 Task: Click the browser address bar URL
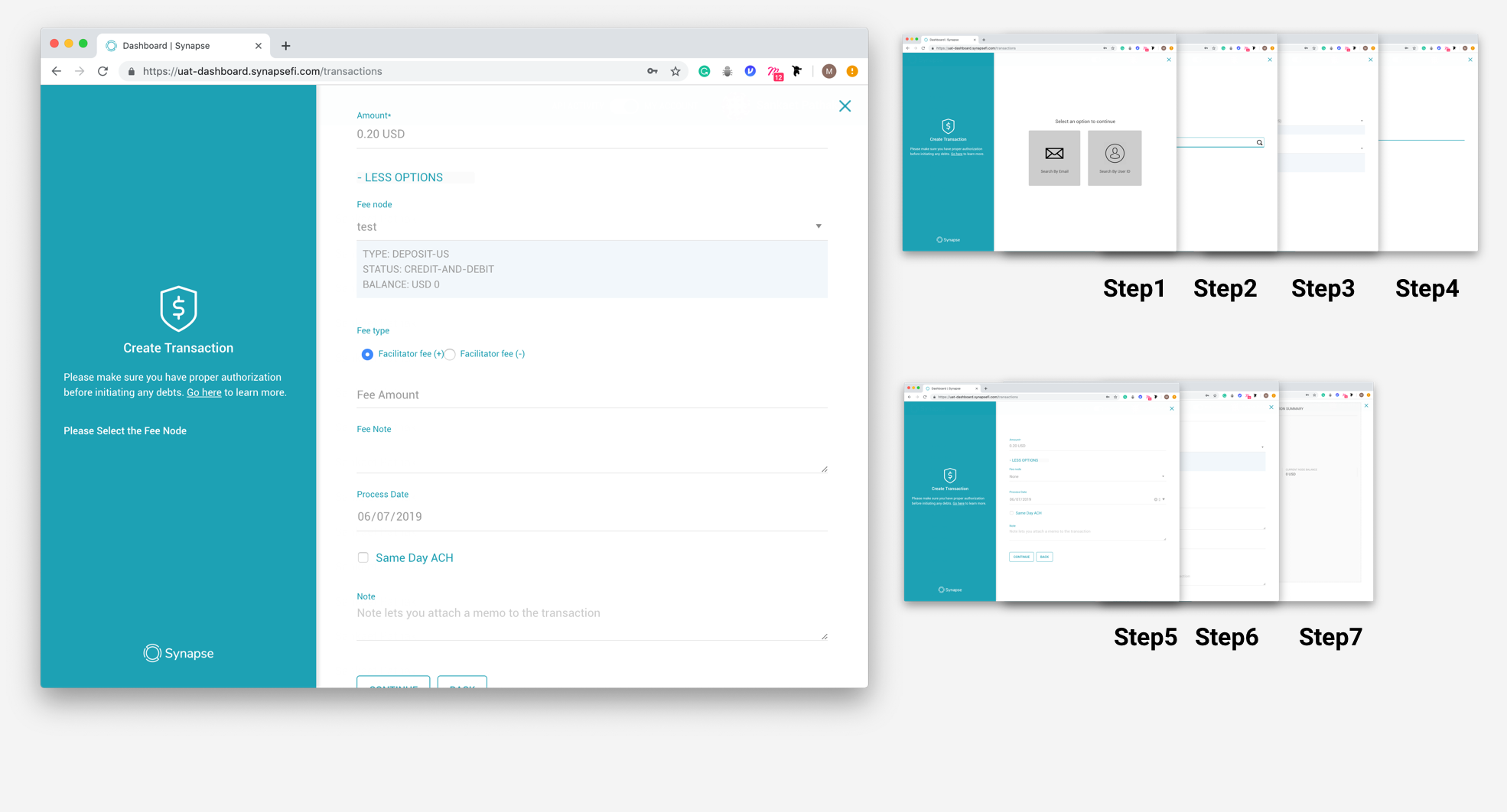click(x=382, y=71)
